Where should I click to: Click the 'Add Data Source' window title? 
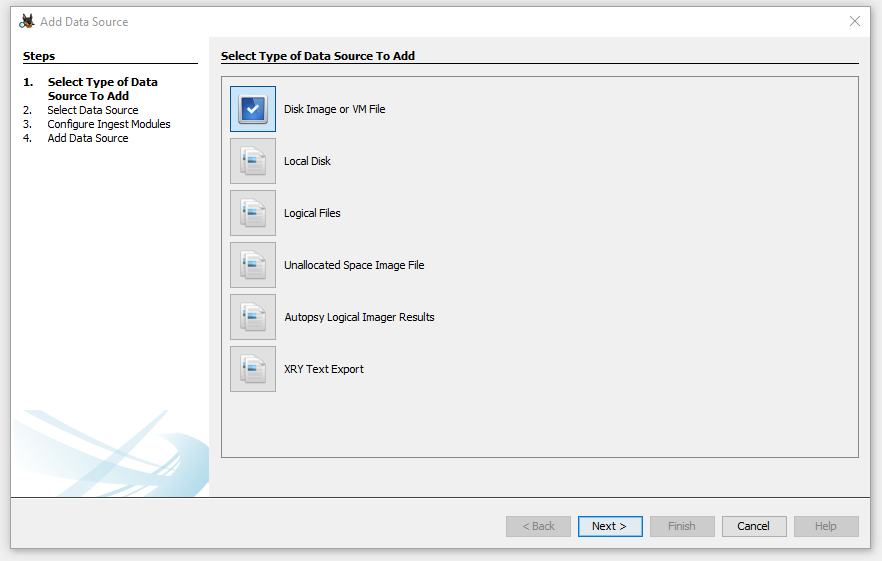click(x=84, y=22)
